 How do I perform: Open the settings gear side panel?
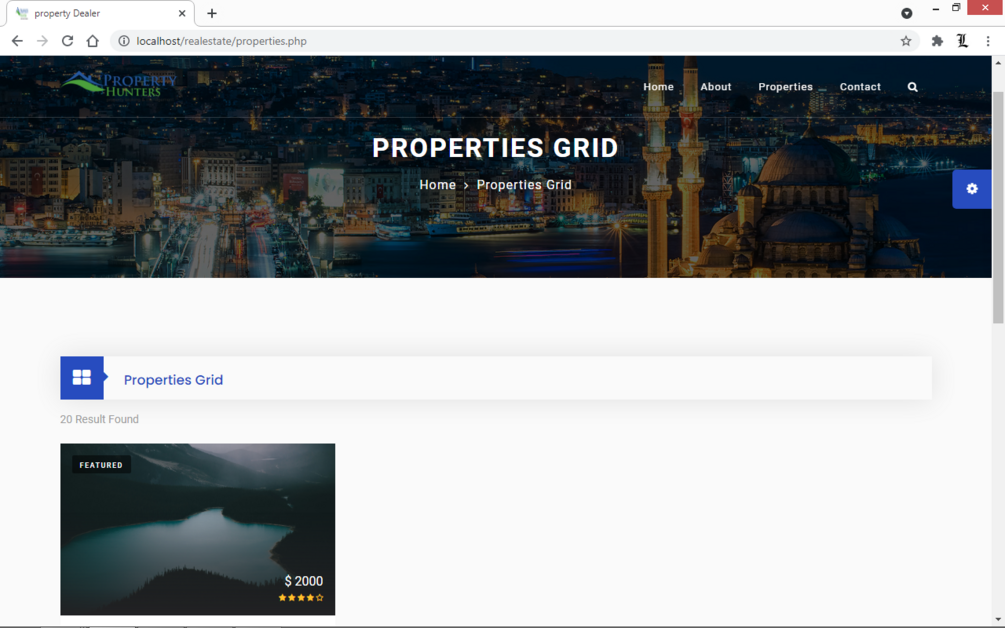click(972, 189)
